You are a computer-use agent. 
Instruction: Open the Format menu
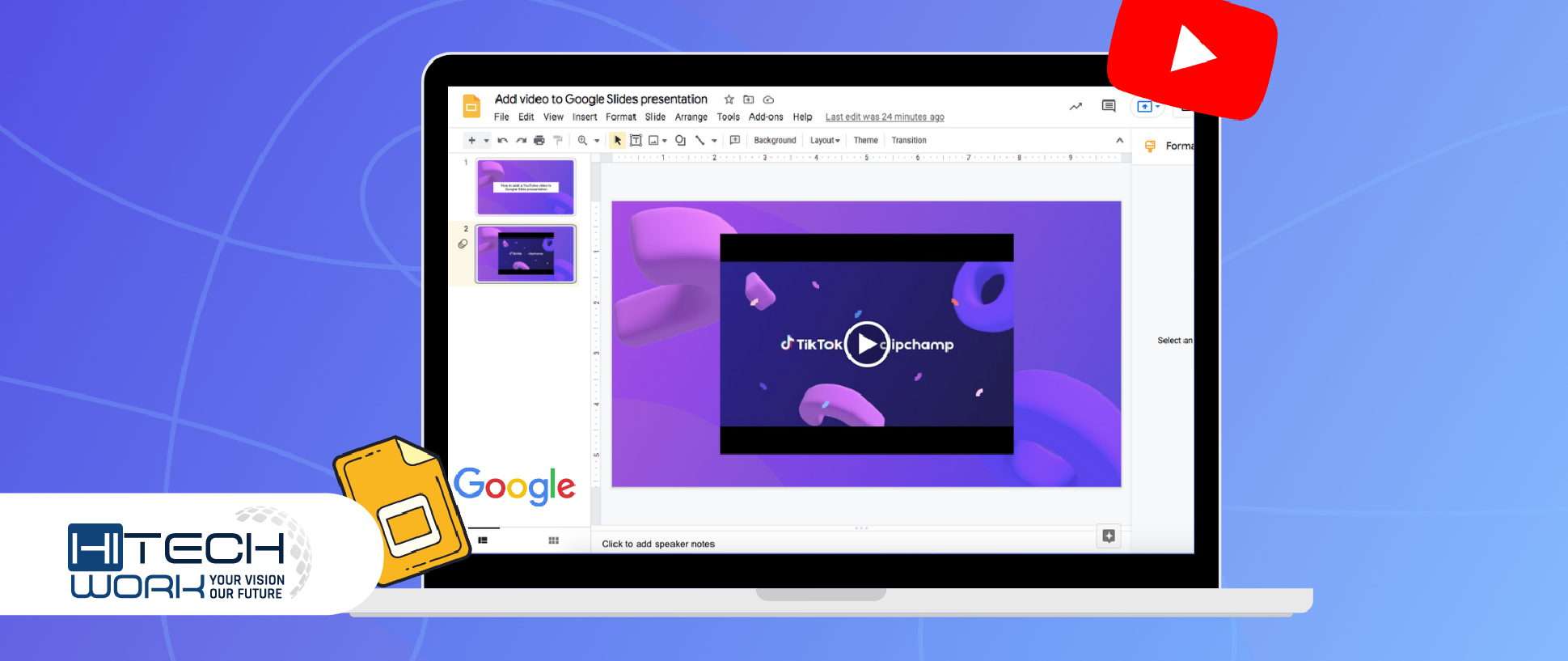tap(621, 117)
